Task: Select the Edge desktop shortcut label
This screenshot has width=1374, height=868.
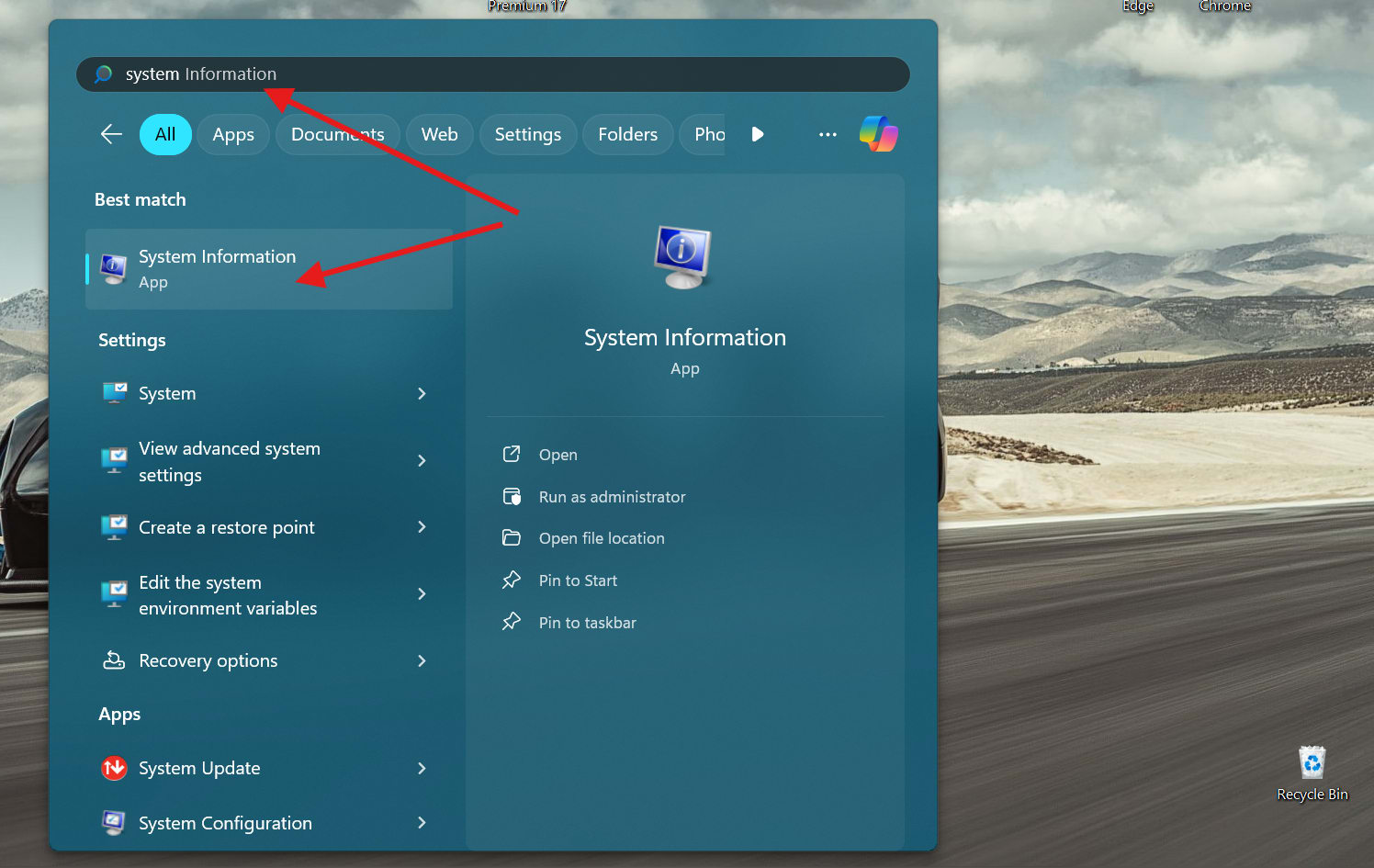Action: [1137, 6]
